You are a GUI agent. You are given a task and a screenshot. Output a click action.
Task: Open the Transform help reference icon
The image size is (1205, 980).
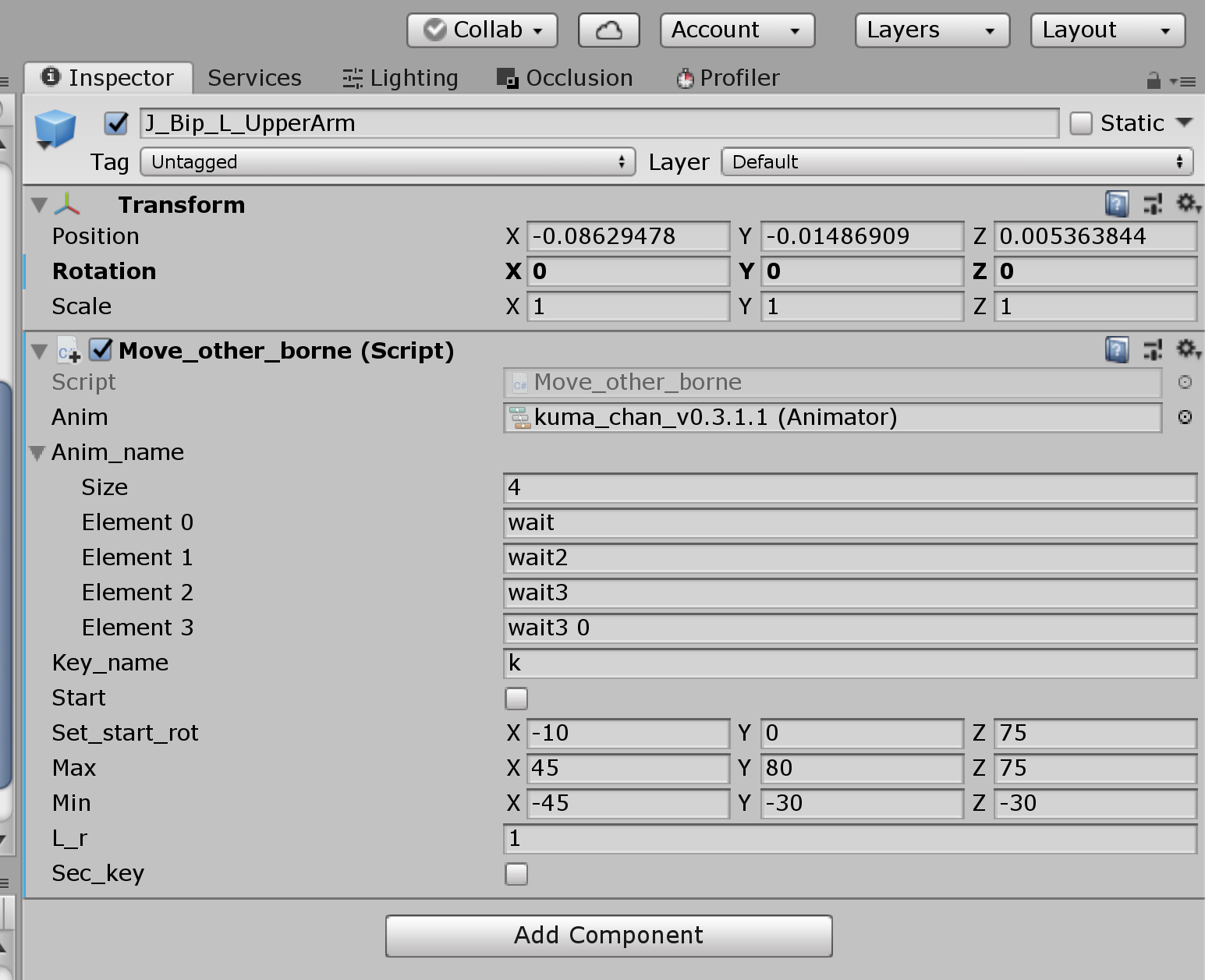pyautogui.click(x=1117, y=204)
